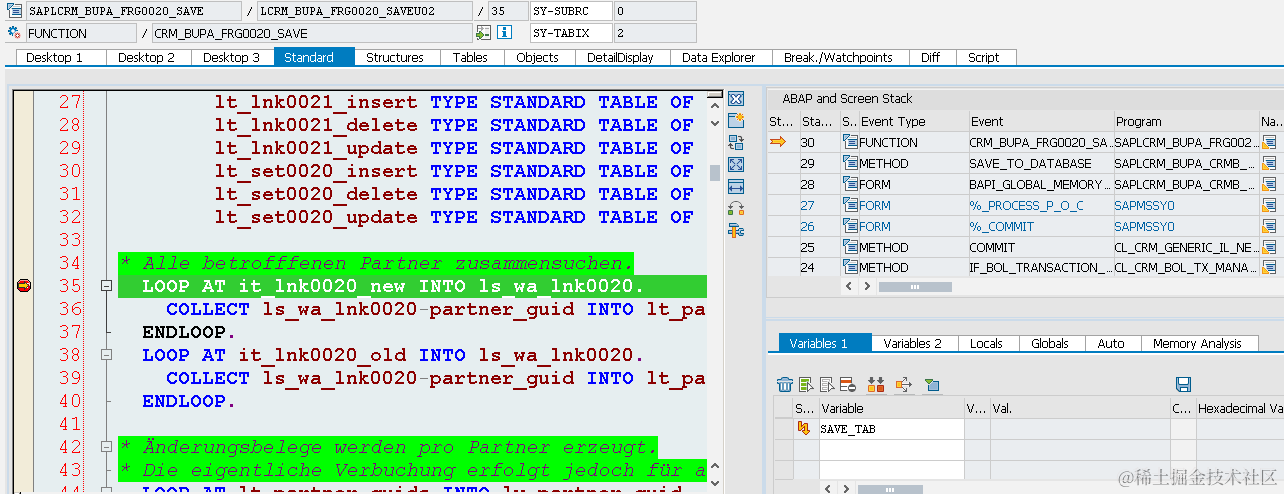Click the close tool icon beside the source editor

tap(736, 98)
